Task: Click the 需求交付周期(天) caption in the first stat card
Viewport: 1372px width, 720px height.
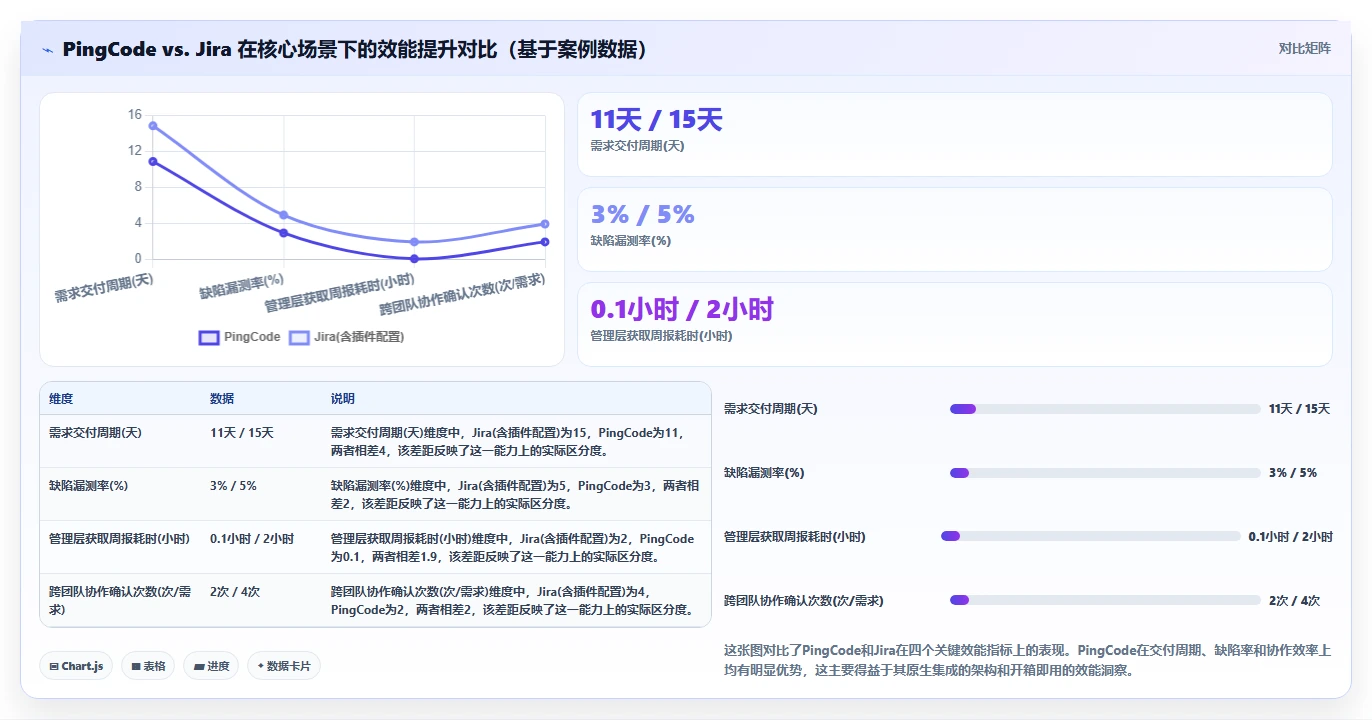Action: point(637,146)
